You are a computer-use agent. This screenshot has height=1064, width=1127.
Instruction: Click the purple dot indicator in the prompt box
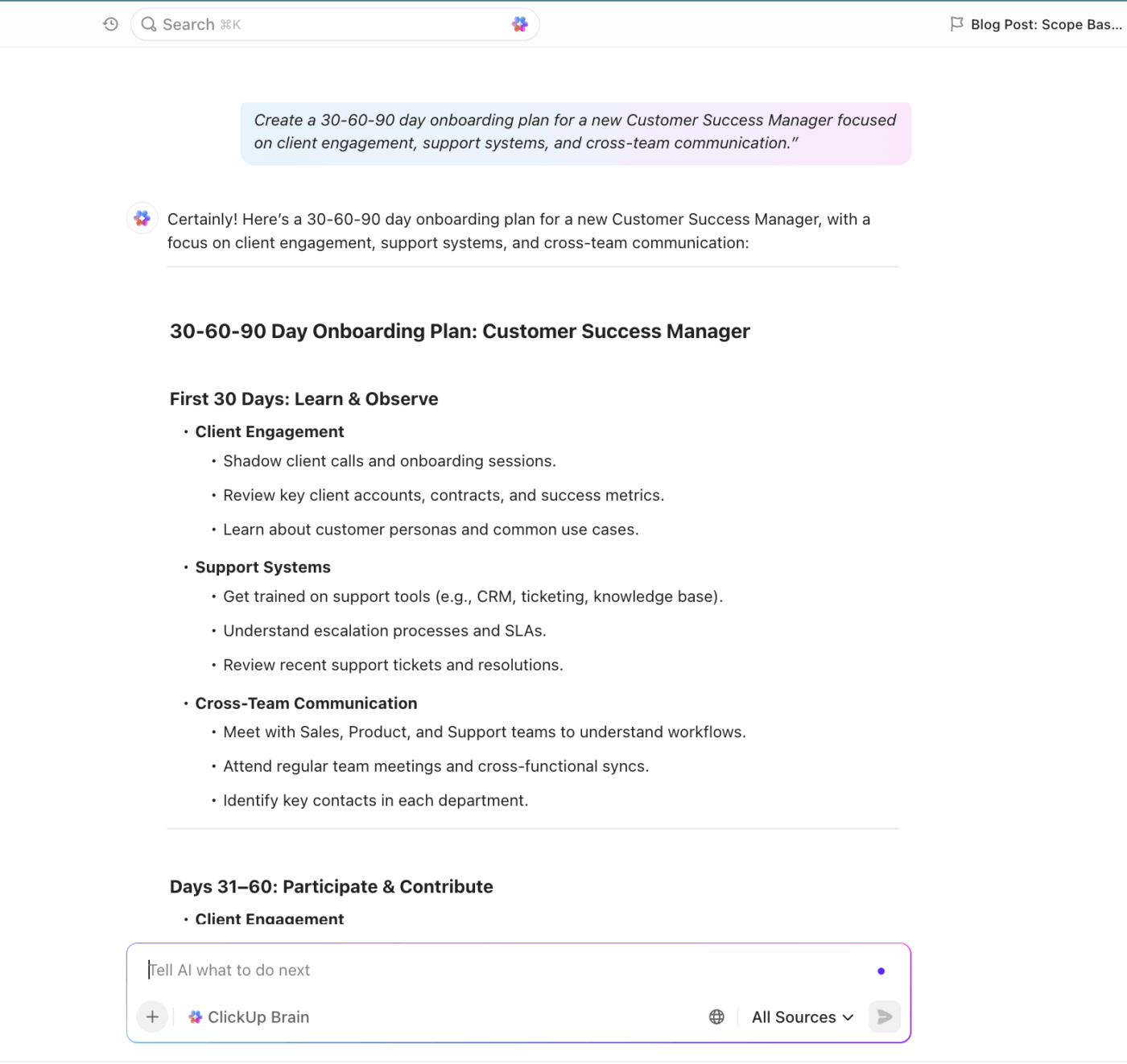pyautogui.click(x=881, y=971)
